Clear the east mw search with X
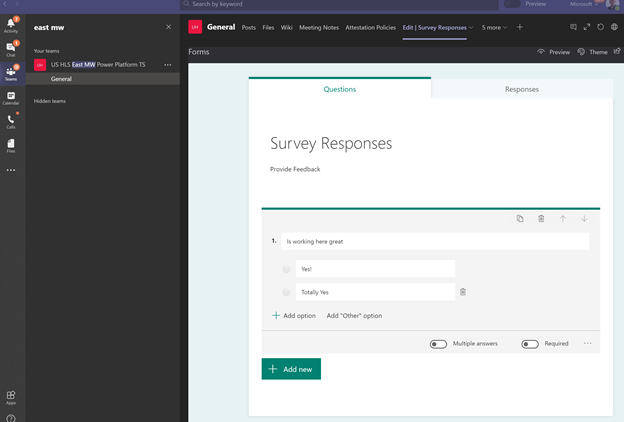Viewport: 624px width, 422px height. (169, 27)
